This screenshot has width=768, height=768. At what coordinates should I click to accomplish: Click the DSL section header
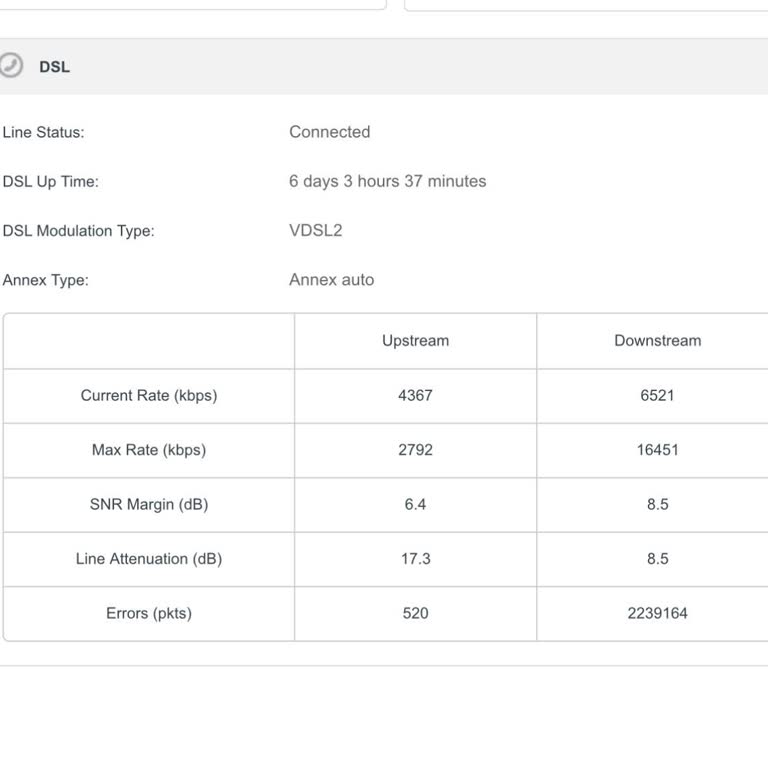[54, 67]
